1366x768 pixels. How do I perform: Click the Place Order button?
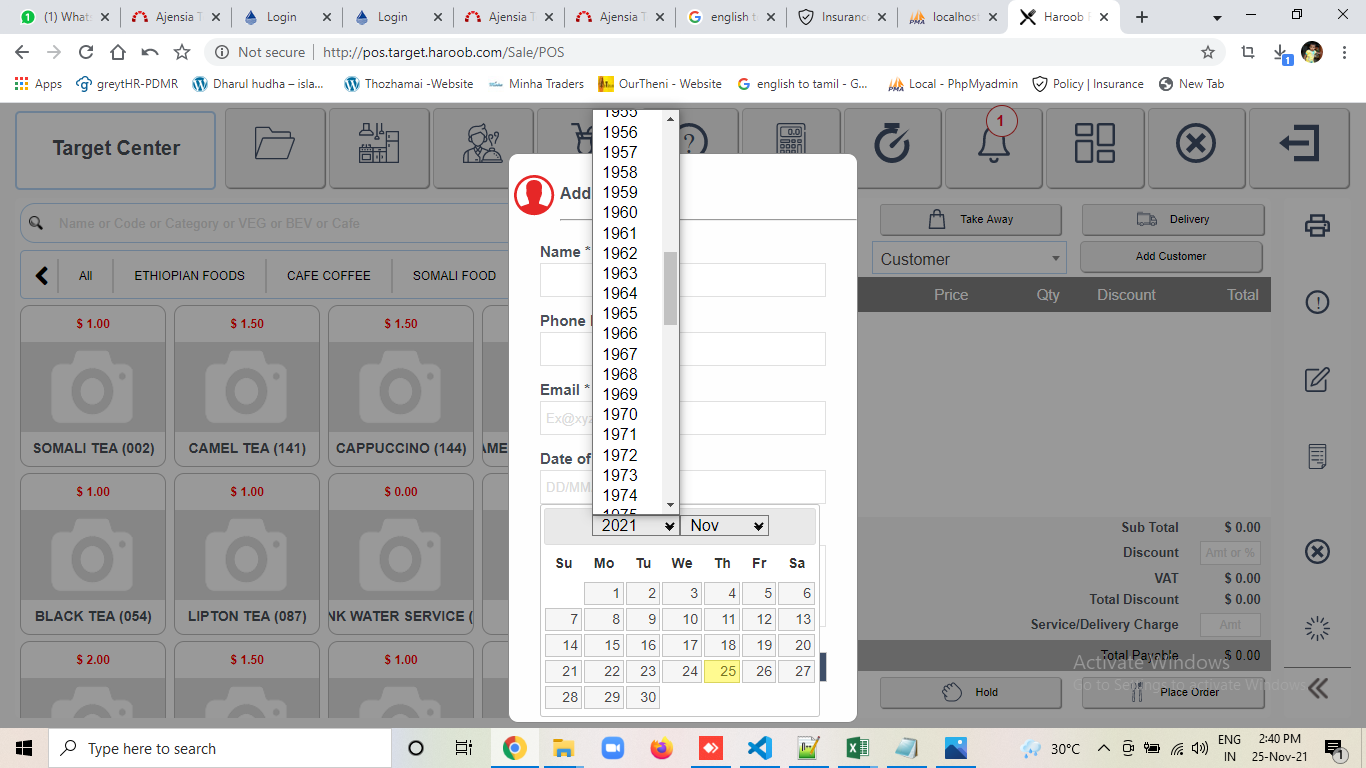click(x=1173, y=692)
